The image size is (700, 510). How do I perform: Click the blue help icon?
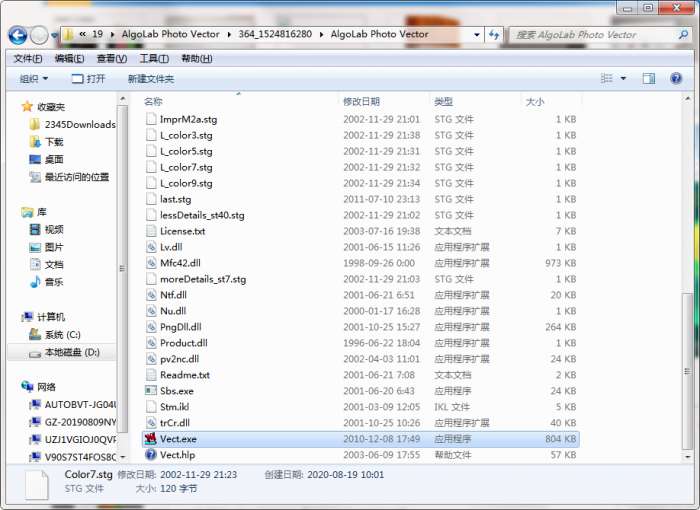pyautogui.click(x=676, y=79)
